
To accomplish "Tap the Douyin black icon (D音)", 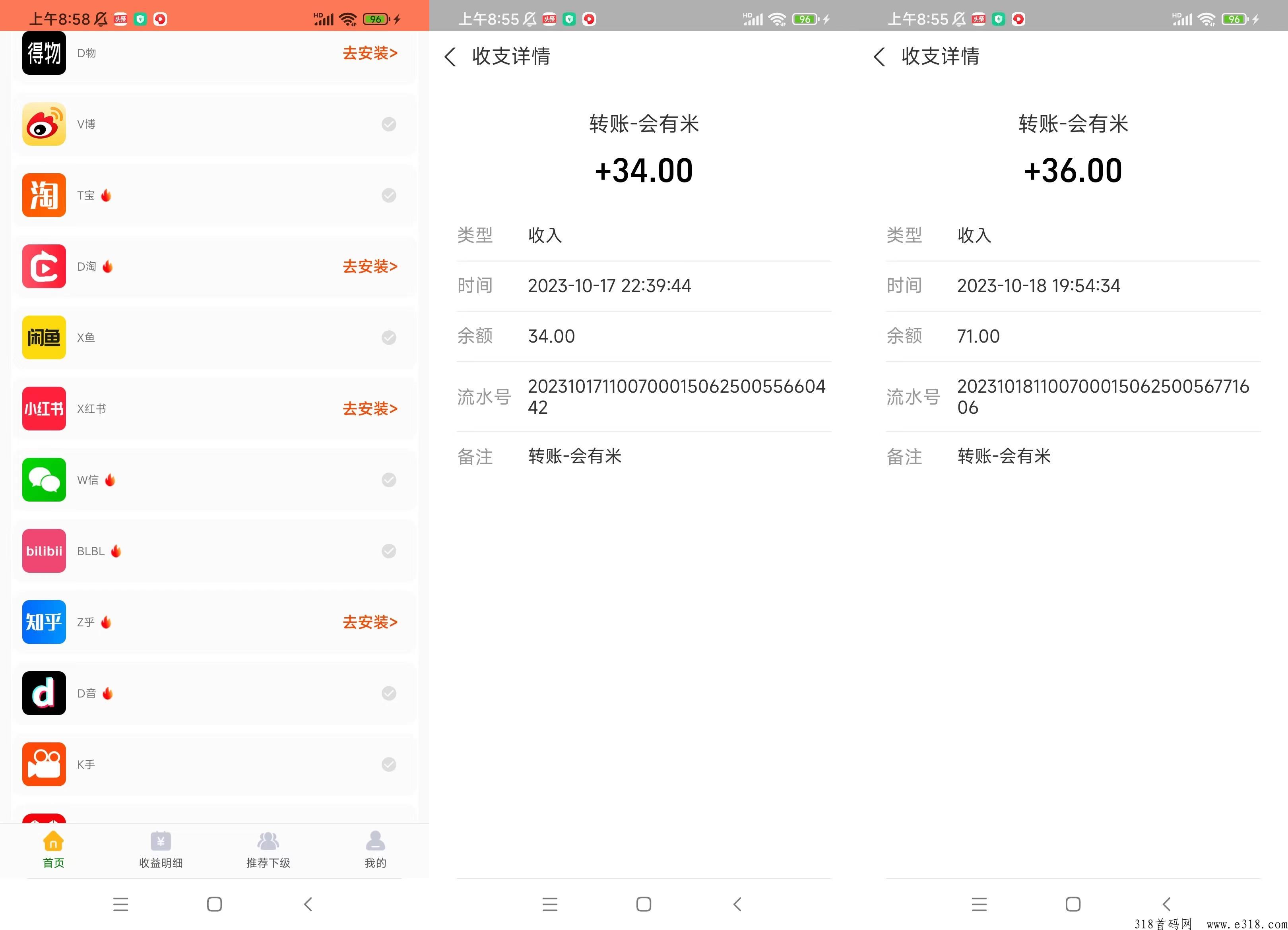I will tap(44, 693).
